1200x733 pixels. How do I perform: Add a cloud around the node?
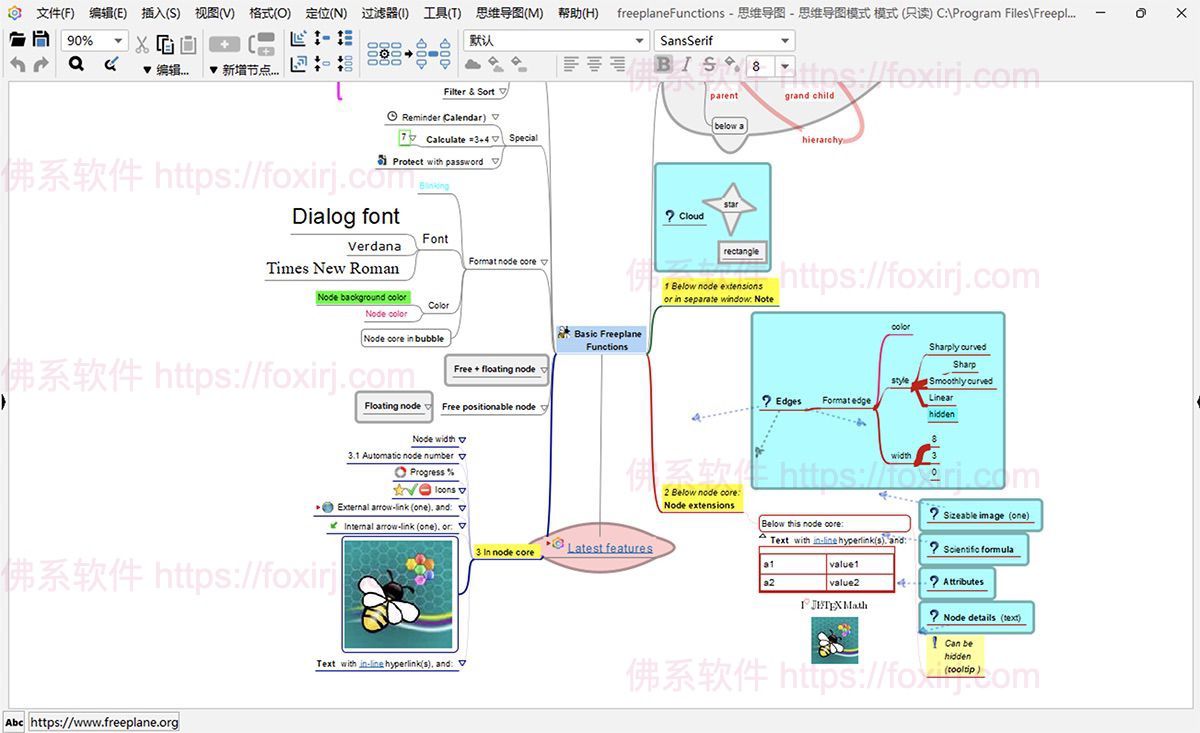(x=472, y=64)
